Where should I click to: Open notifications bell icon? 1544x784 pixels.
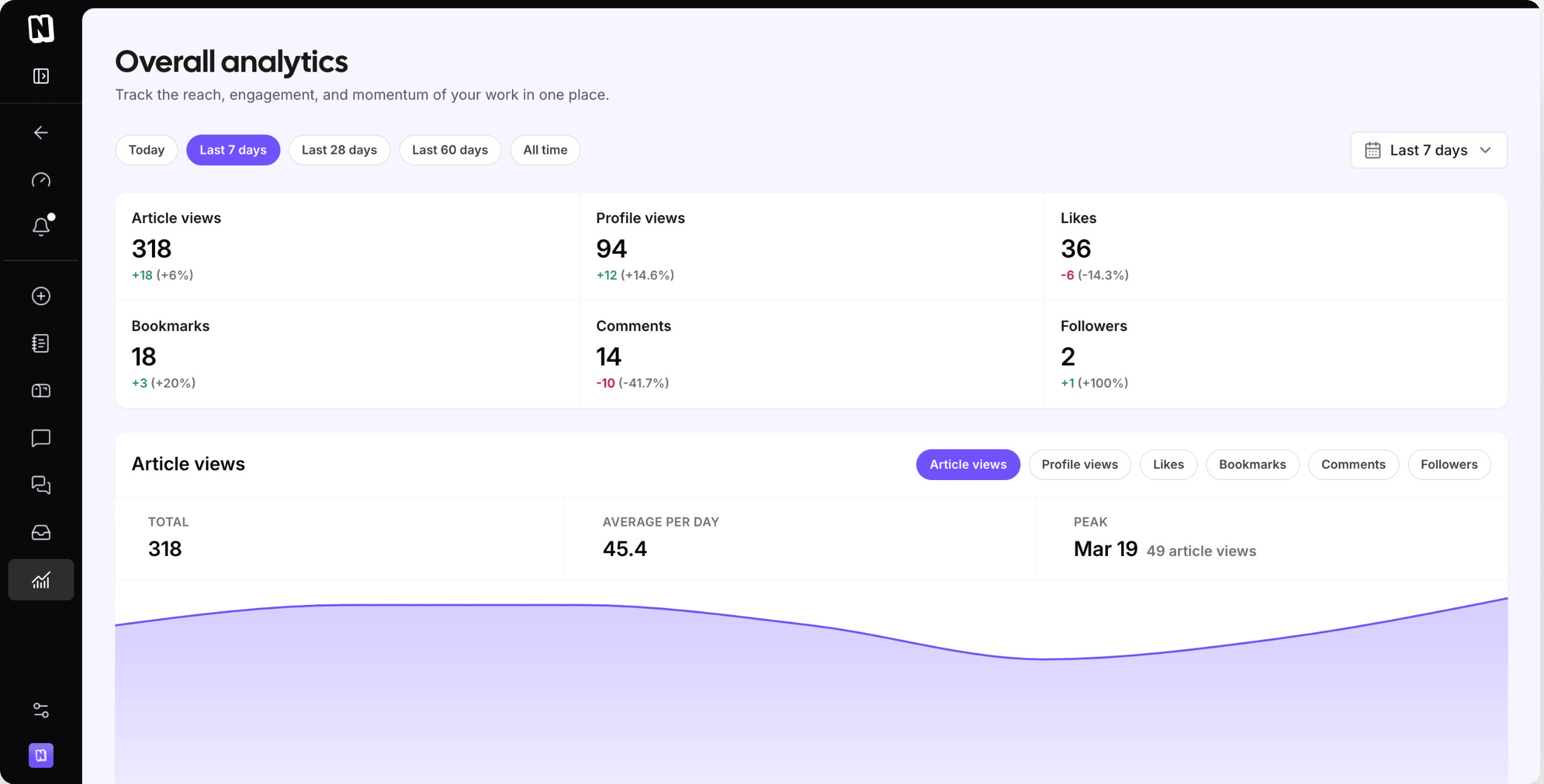point(41,227)
